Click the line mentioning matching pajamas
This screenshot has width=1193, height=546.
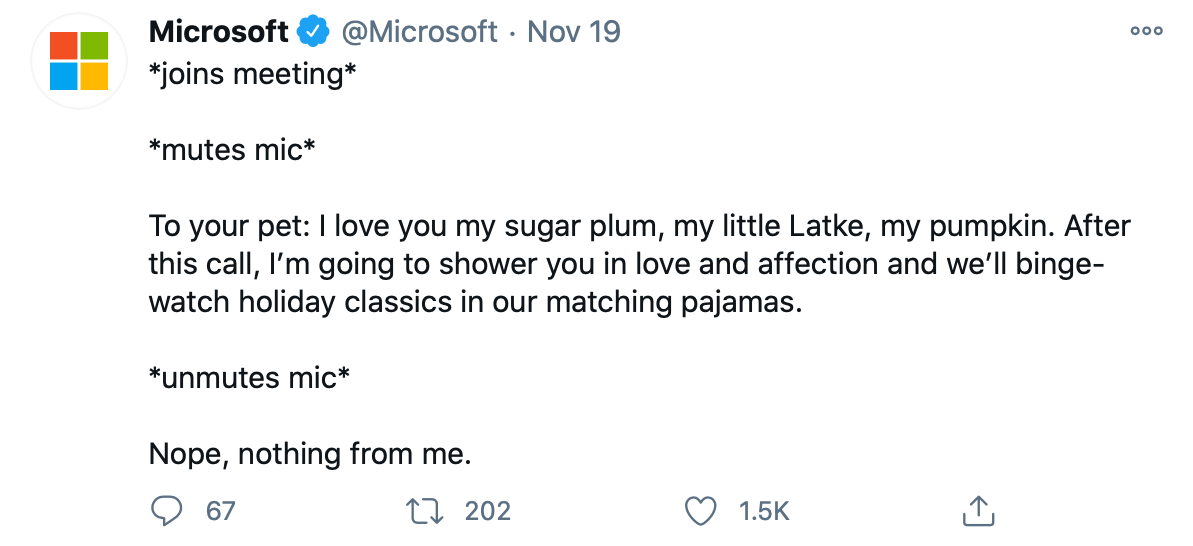pyautogui.click(x=475, y=303)
